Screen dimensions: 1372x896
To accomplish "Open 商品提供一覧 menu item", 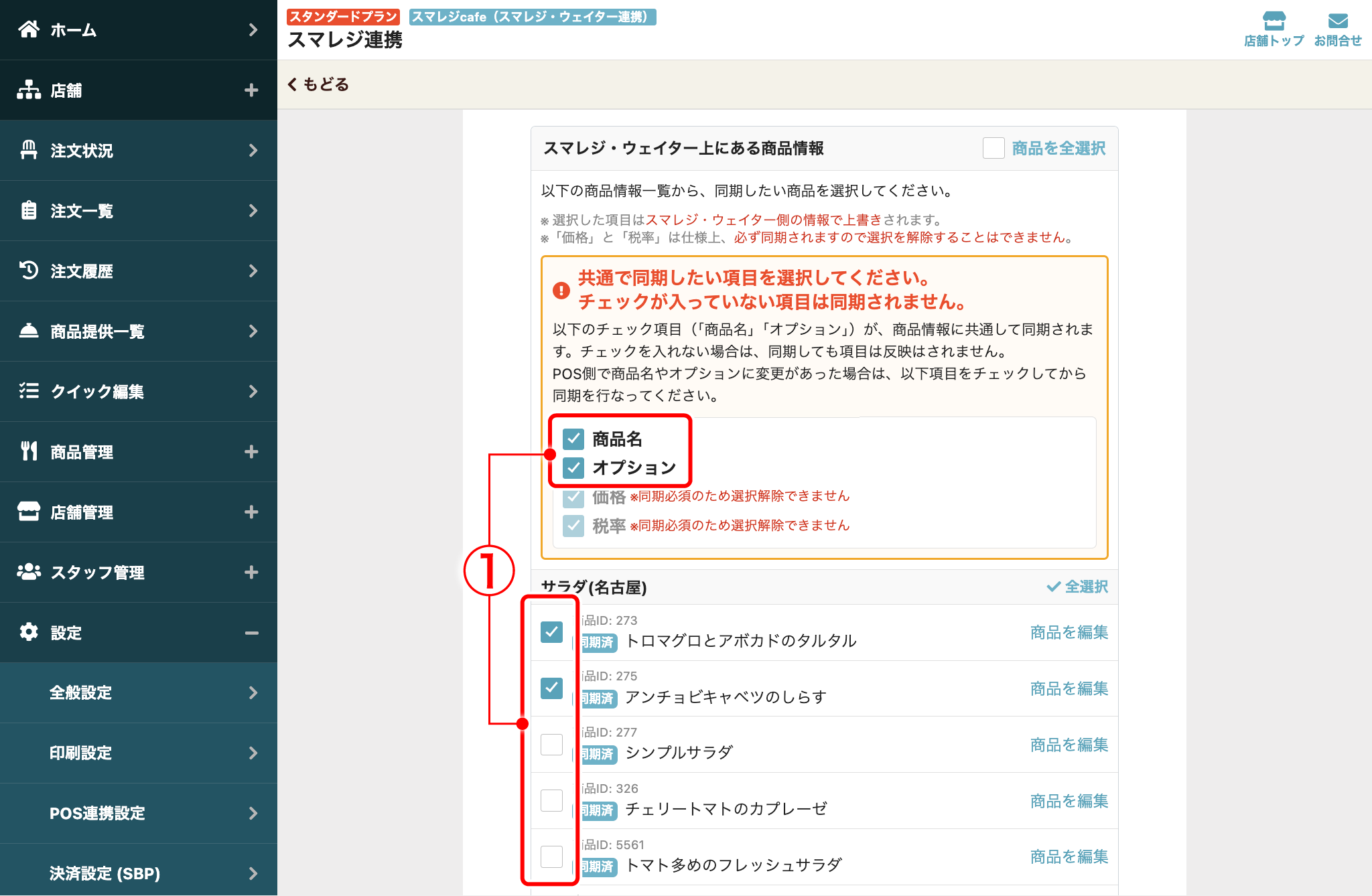I will (x=139, y=331).
